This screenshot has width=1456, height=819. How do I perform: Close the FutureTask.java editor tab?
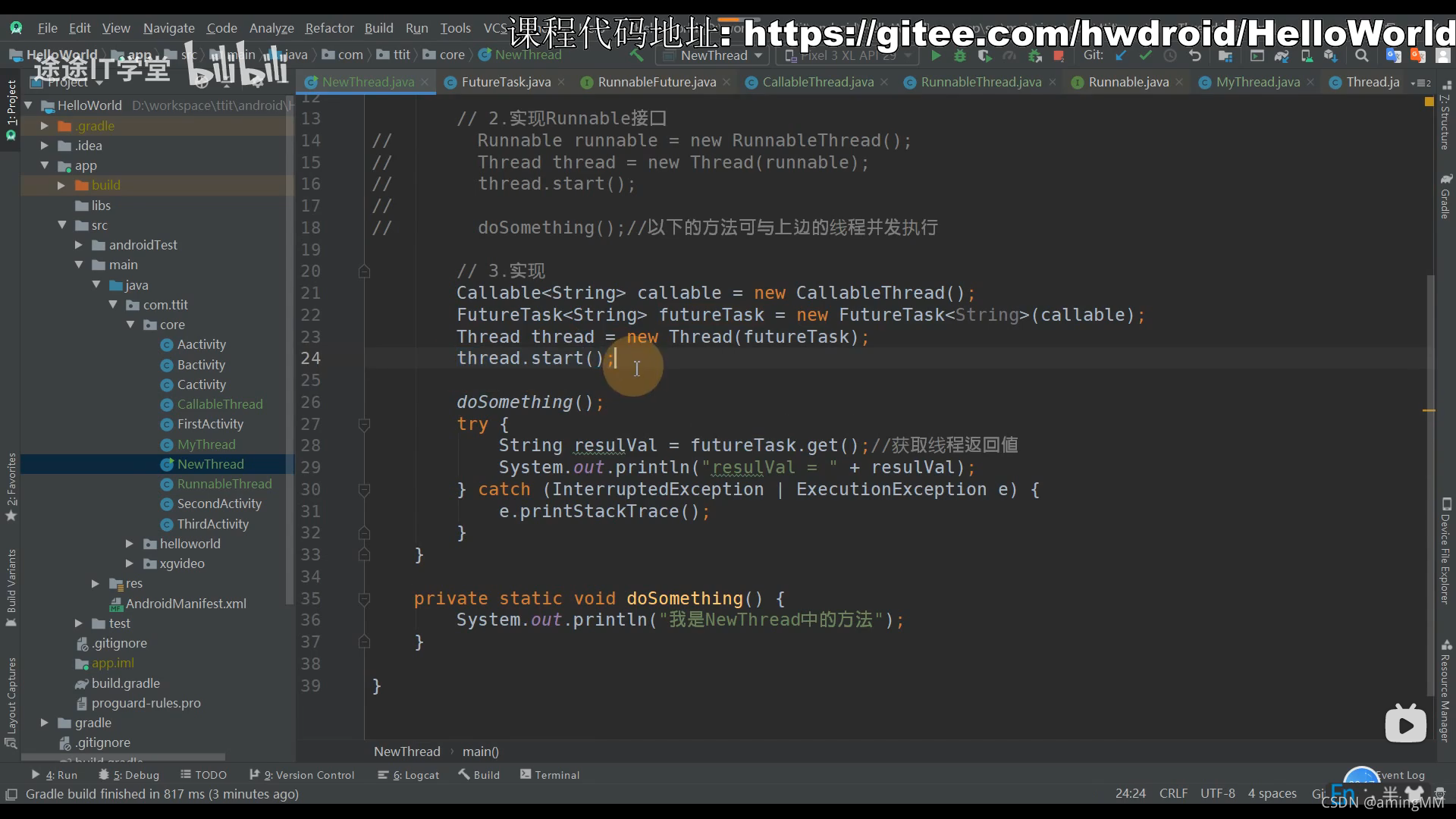(x=561, y=82)
